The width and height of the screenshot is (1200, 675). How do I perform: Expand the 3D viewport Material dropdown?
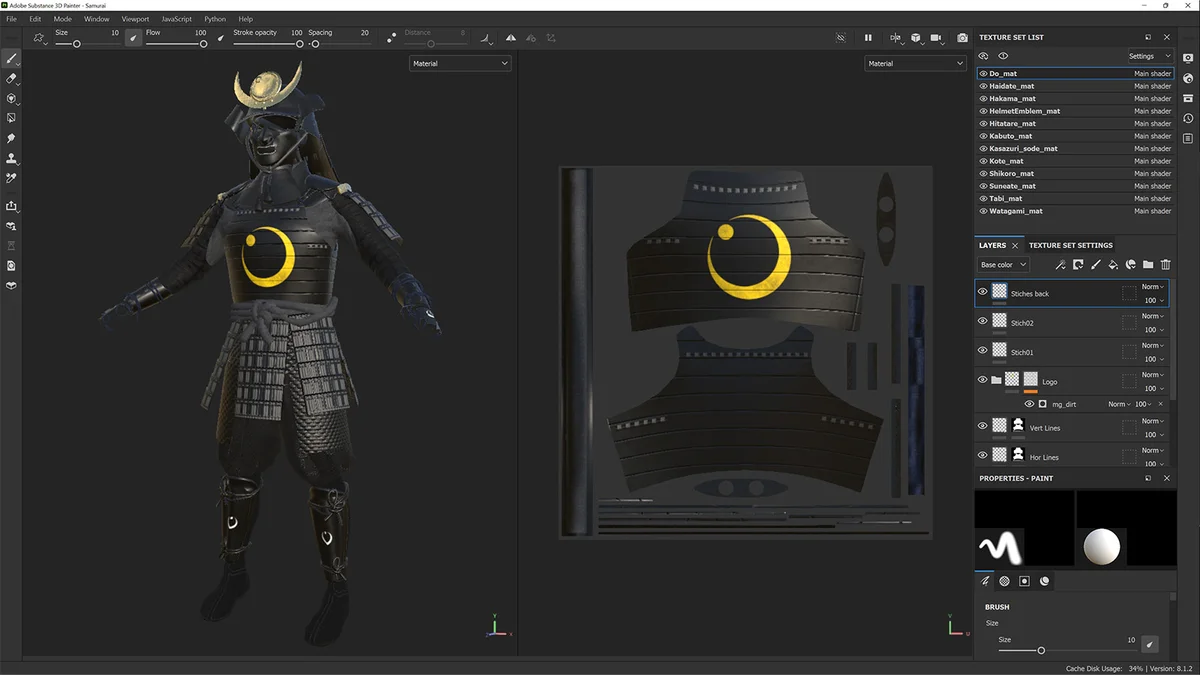(460, 63)
